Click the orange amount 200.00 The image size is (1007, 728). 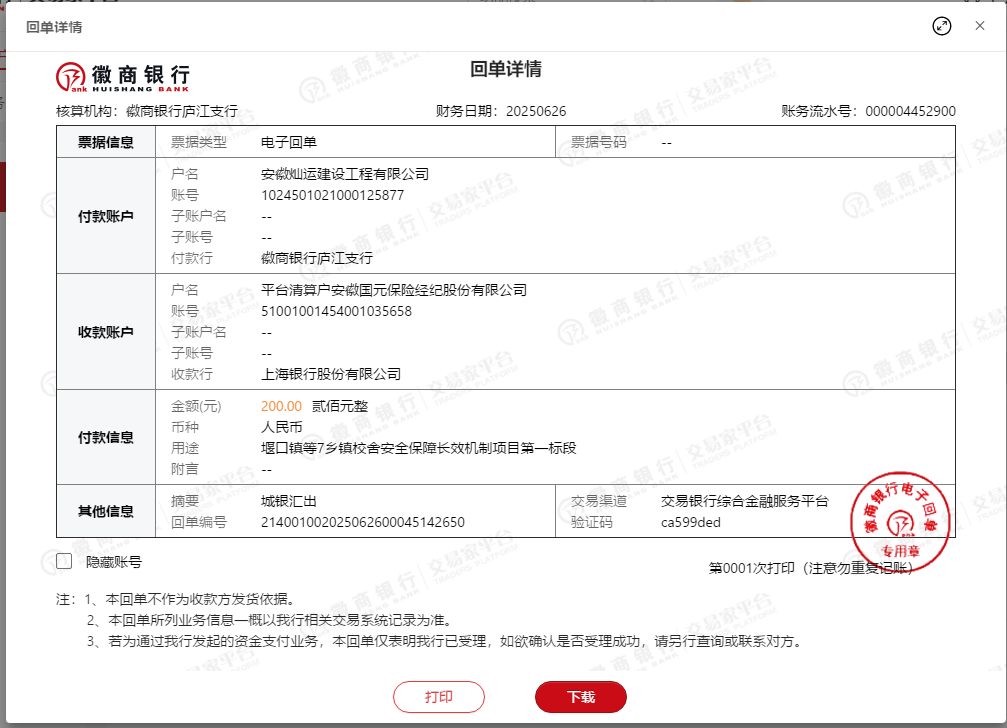coord(281,406)
